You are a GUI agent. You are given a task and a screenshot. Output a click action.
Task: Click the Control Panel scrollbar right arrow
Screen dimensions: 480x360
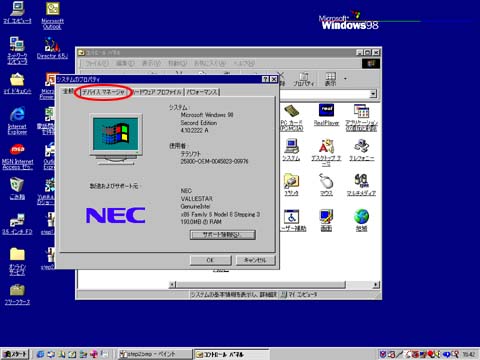[376, 285]
